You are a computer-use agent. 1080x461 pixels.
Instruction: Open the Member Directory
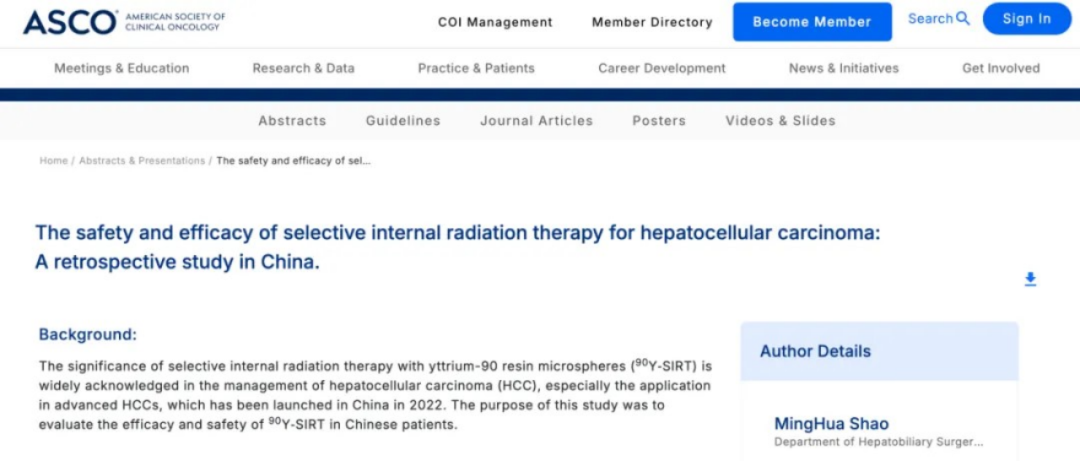click(x=652, y=22)
